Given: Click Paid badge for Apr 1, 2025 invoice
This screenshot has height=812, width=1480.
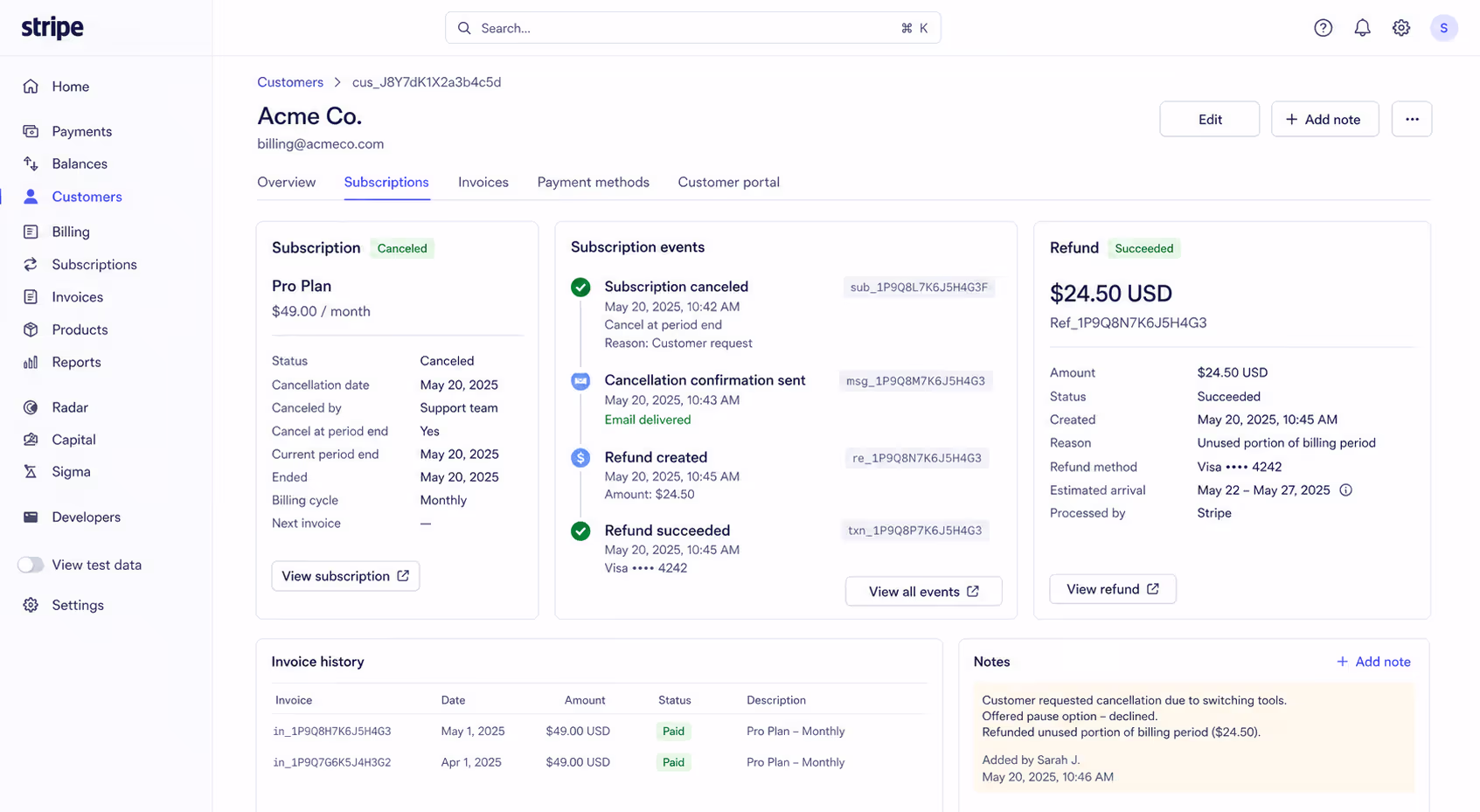Looking at the screenshot, I should (x=673, y=763).
